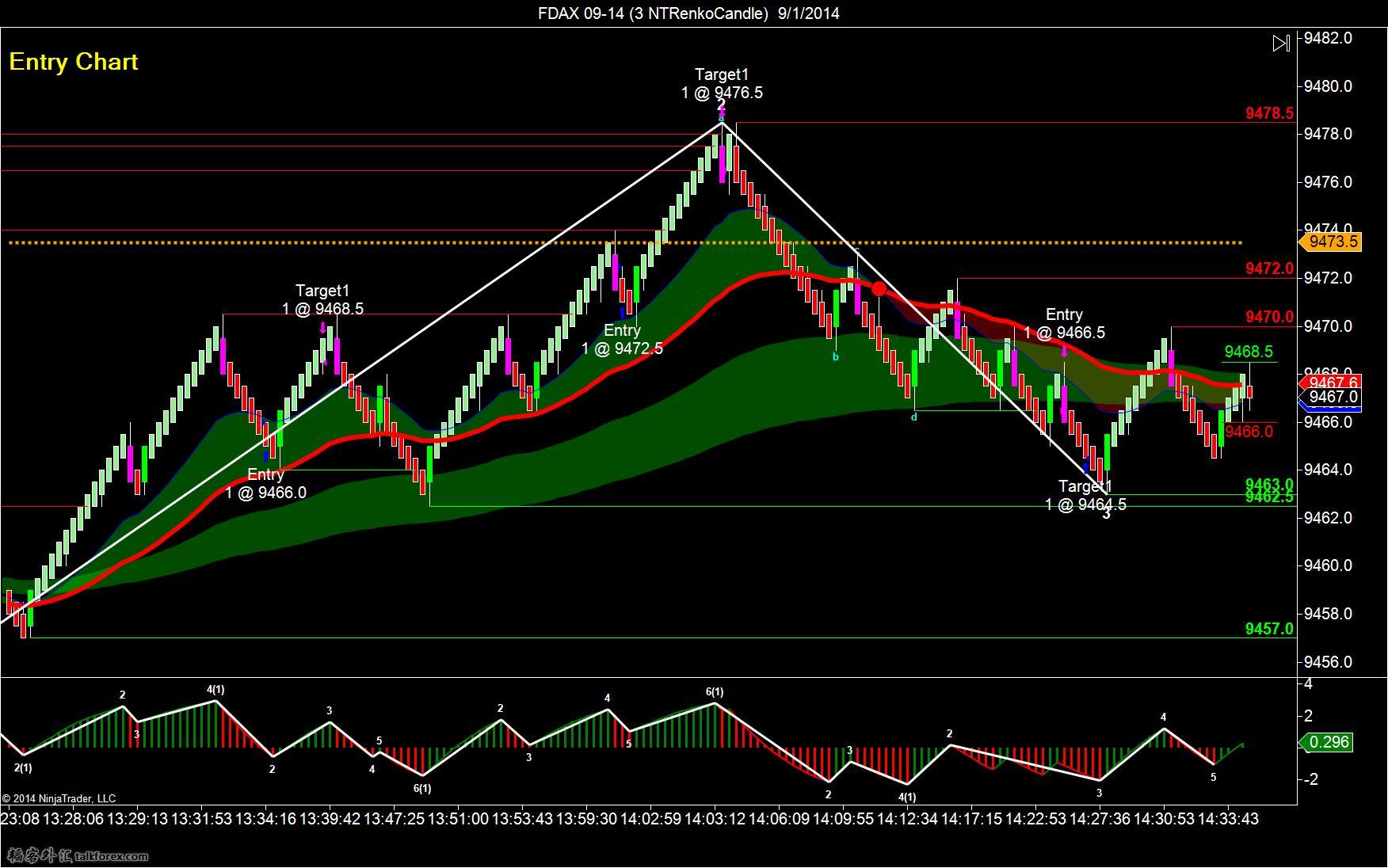This screenshot has width=1388, height=868.
Task: Click the scroll-to-latest-bar arrow icon
Action: tap(1281, 43)
